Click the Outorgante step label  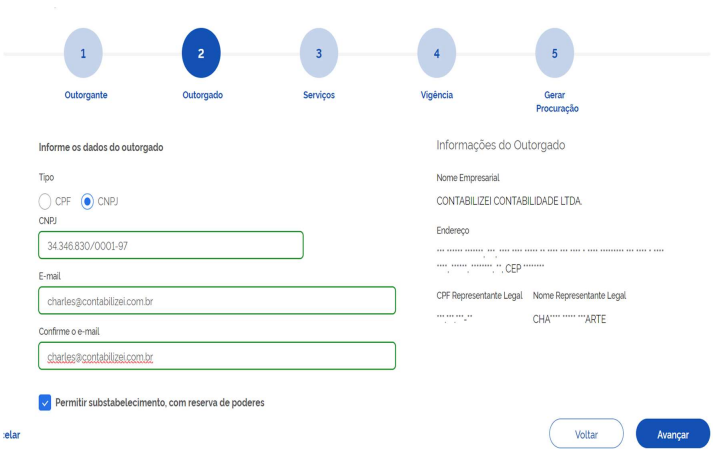point(86,95)
